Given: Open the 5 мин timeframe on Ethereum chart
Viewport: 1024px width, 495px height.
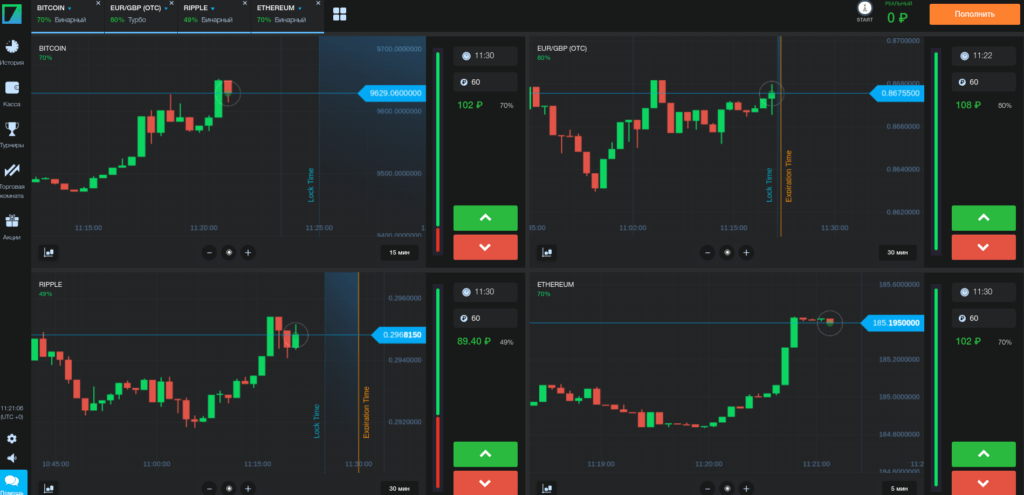Looking at the screenshot, I should [897, 488].
